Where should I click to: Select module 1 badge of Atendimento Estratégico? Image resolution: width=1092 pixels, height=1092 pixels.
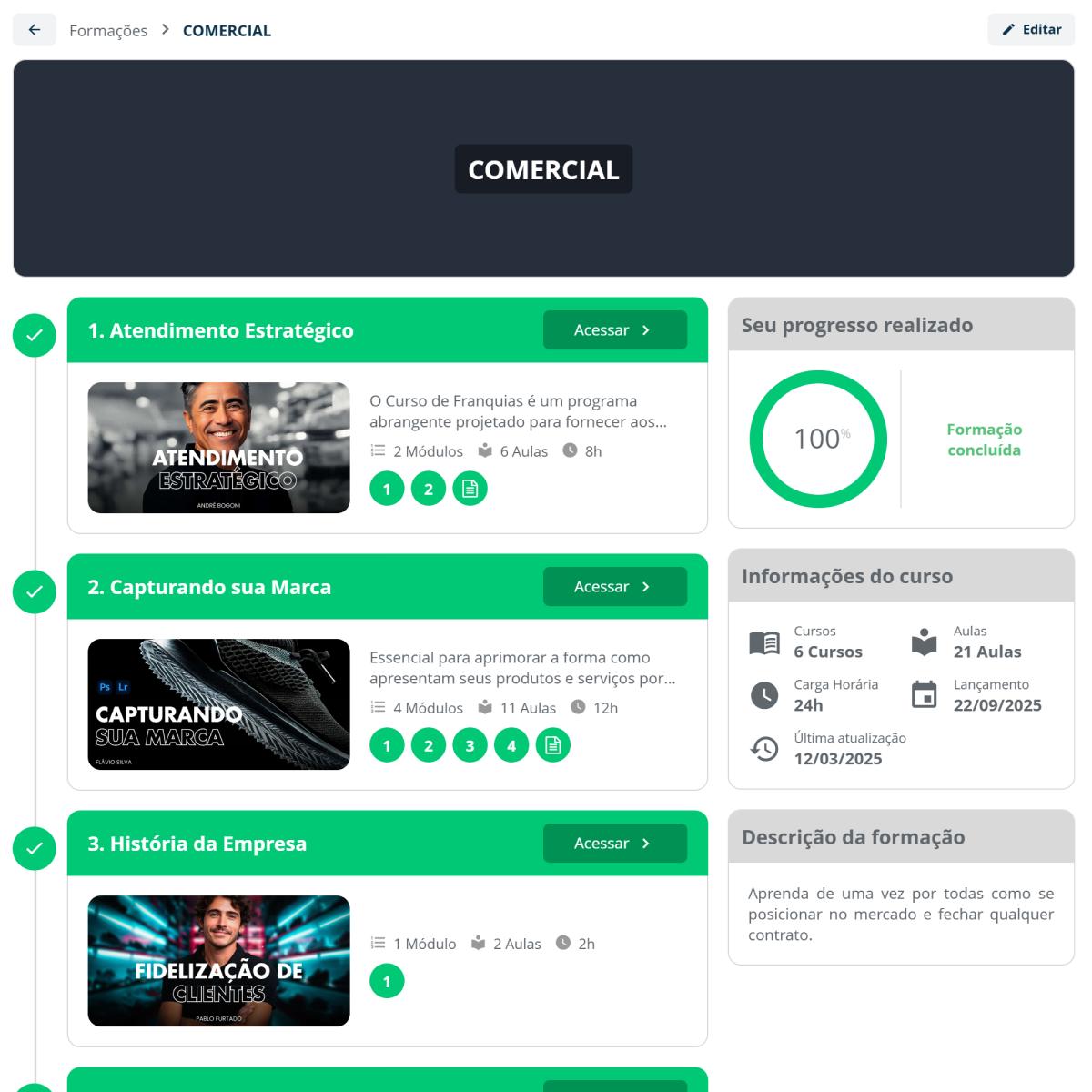point(387,488)
